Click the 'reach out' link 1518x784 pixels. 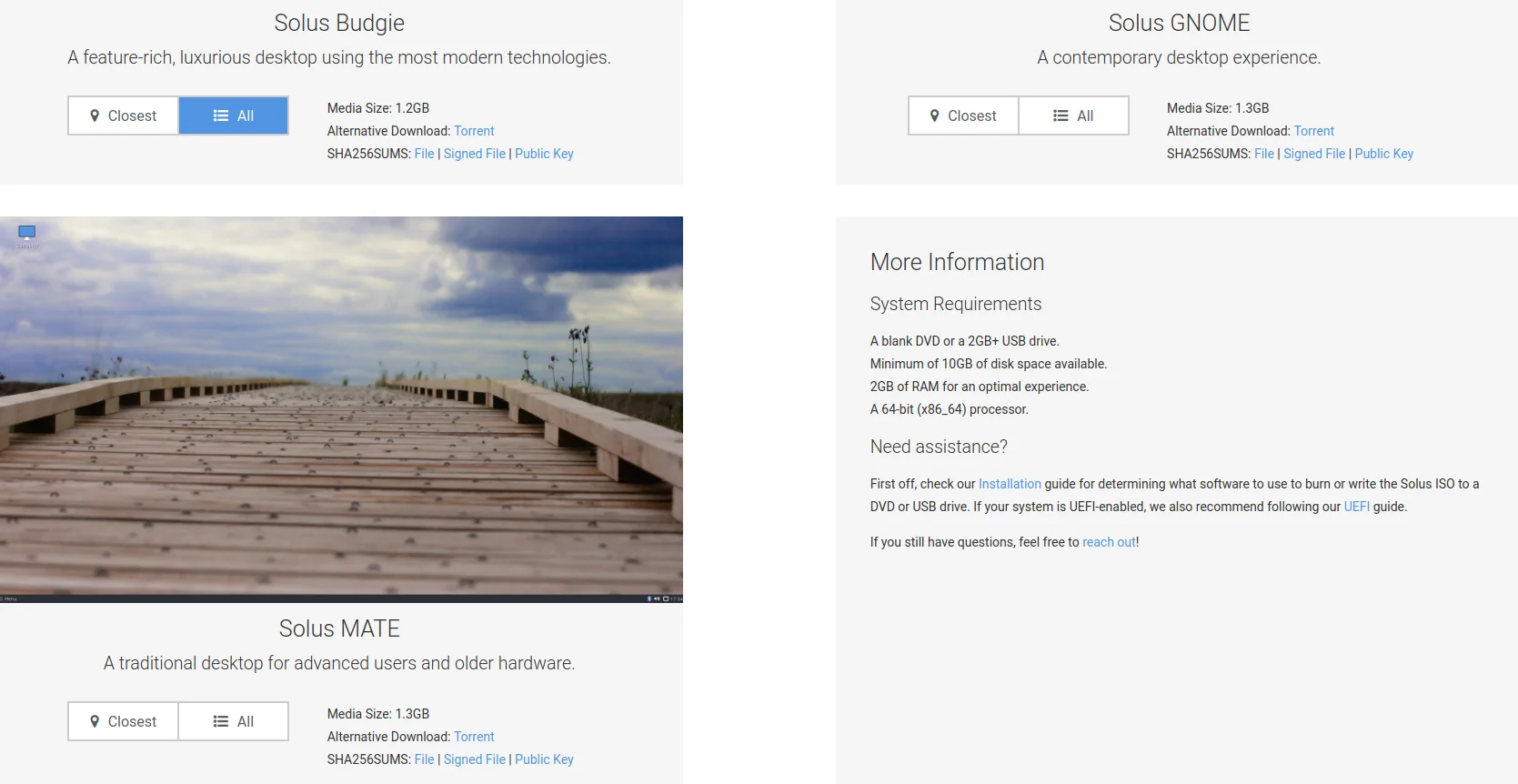(x=1109, y=542)
